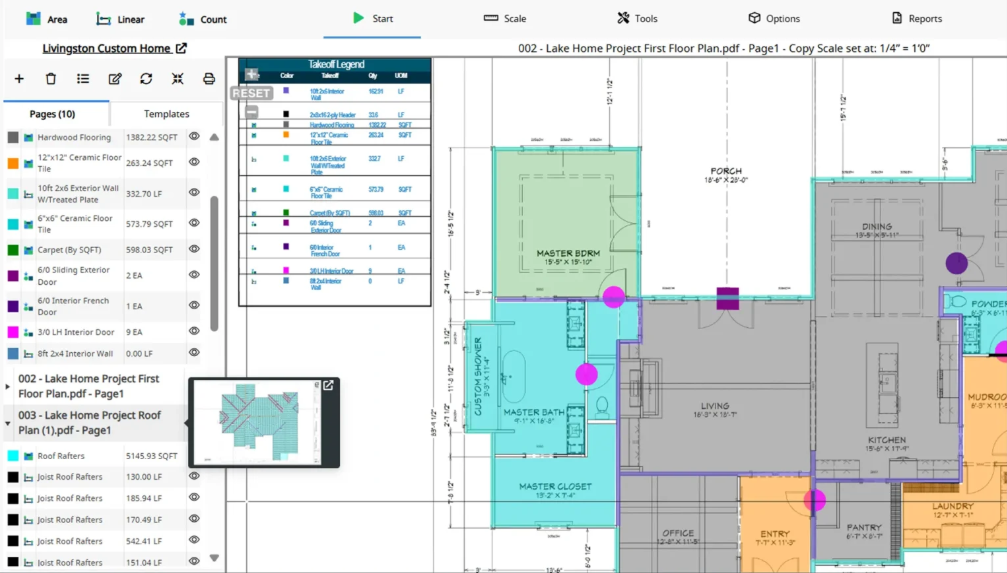
Task: Click magenta door marker in Master Bath
Action: 586,374
